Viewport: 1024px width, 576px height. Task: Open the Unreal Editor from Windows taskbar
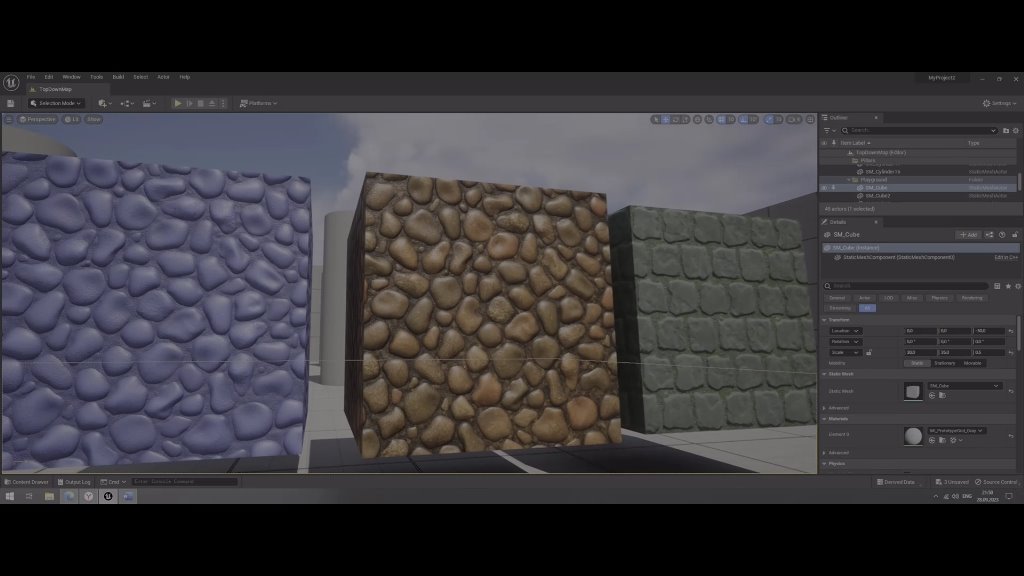click(108, 496)
